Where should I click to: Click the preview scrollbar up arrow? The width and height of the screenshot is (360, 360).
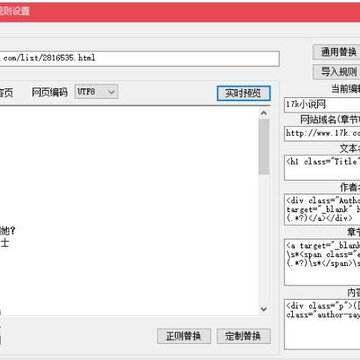coord(264,113)
